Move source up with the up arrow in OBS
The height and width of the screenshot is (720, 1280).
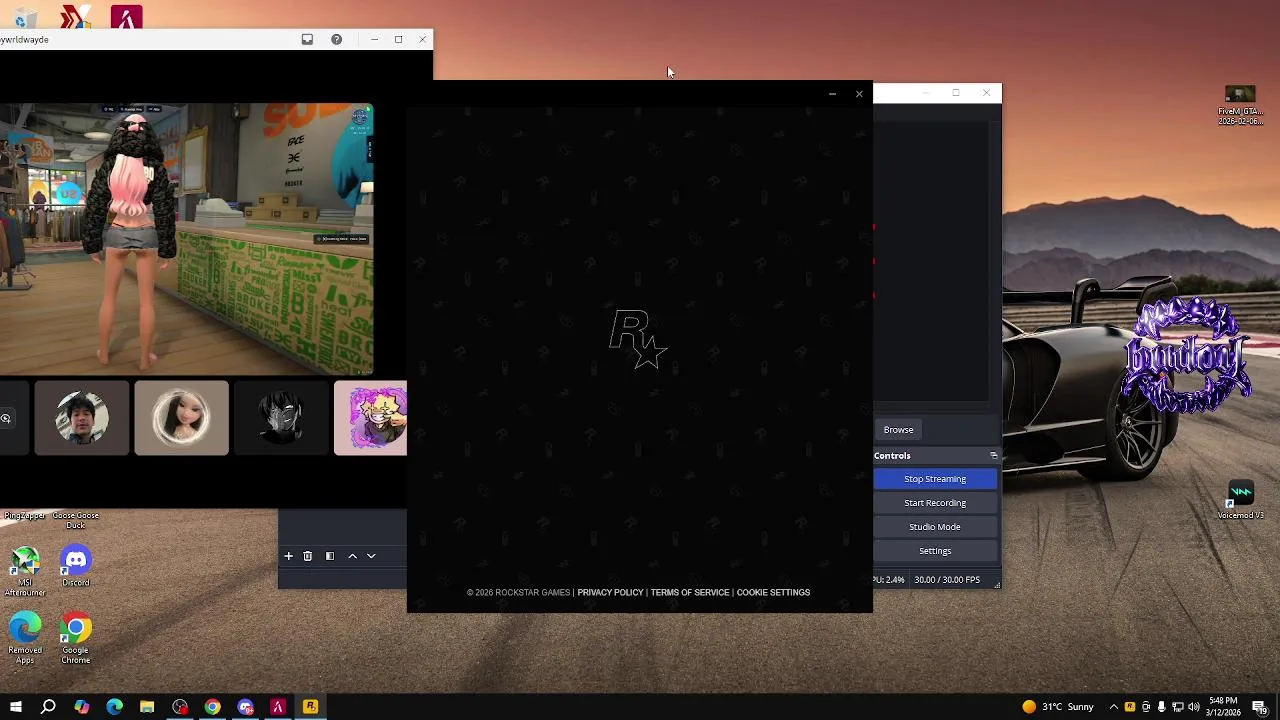click(x=352, y=556)
